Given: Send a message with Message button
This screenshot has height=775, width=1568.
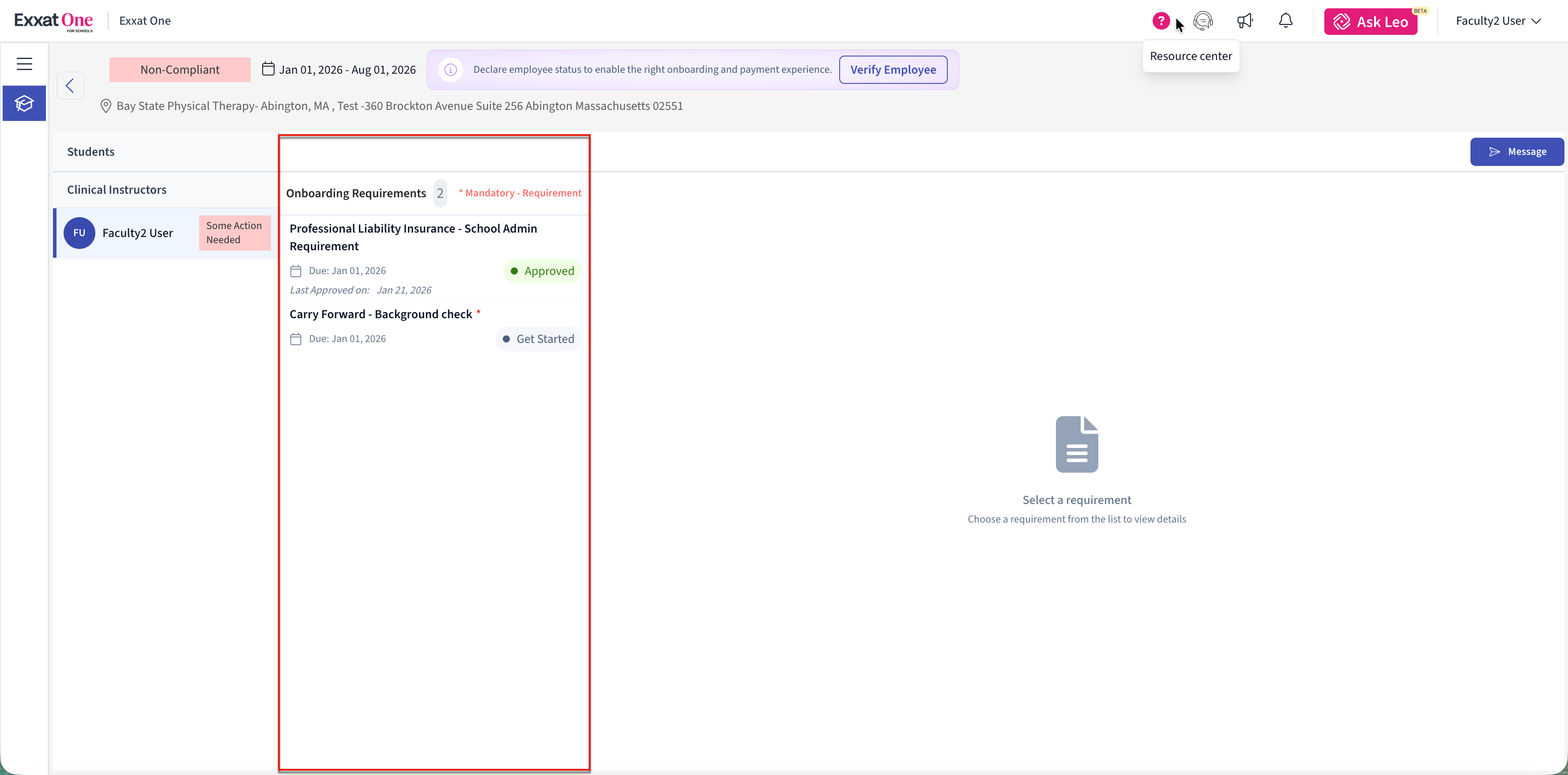Looking at the screenshot, I should (1517, 151).
